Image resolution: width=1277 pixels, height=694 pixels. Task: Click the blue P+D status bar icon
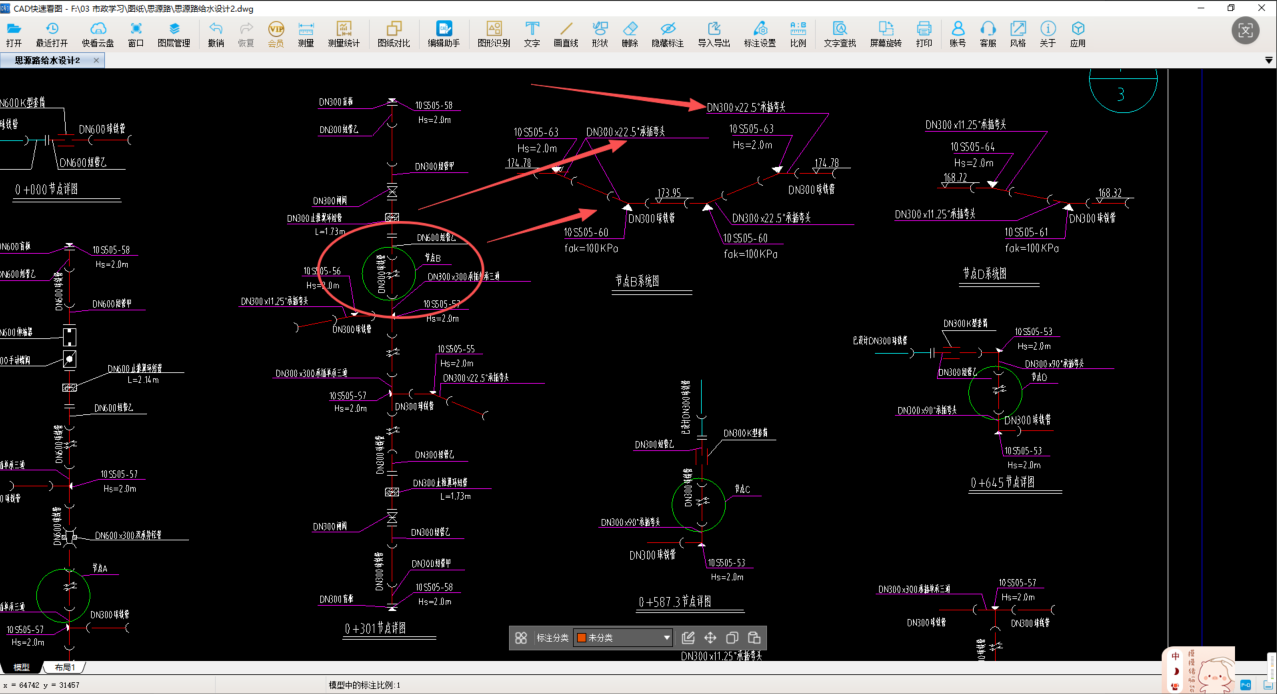(1246, 685)
